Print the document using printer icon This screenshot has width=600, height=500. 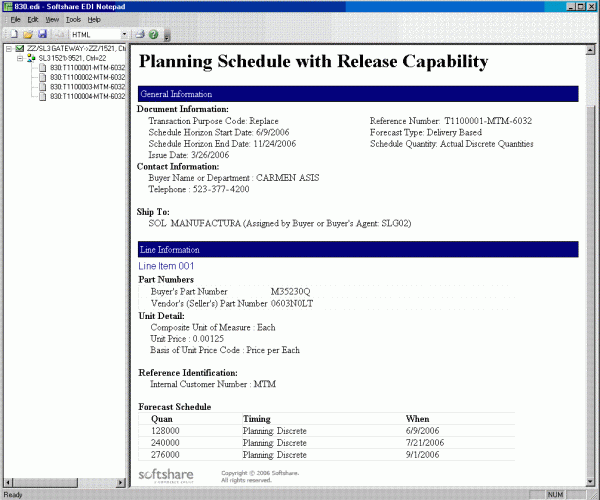click(140, 34)
